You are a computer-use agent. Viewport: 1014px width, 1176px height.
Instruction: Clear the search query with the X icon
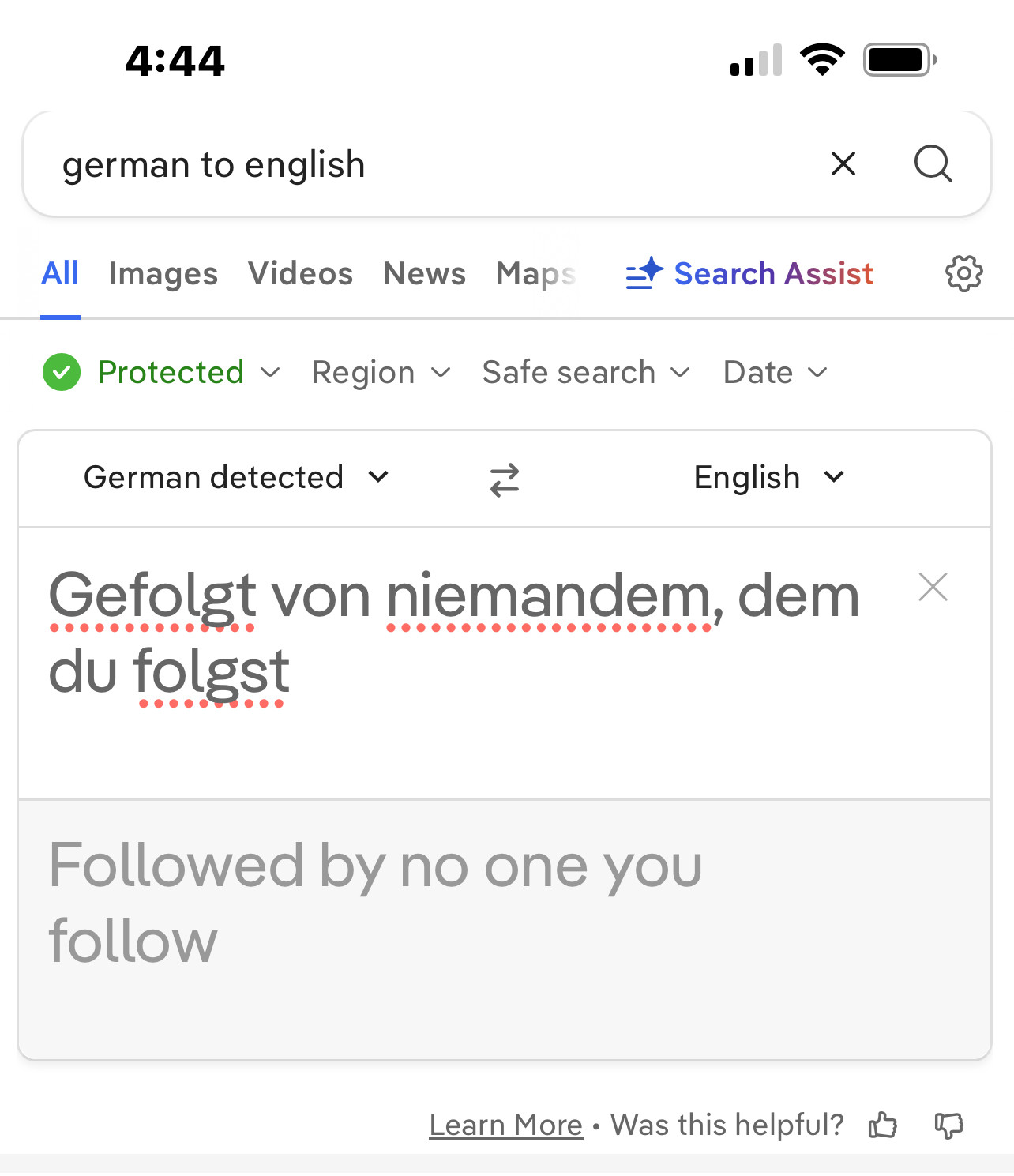(x=843, y=164)
